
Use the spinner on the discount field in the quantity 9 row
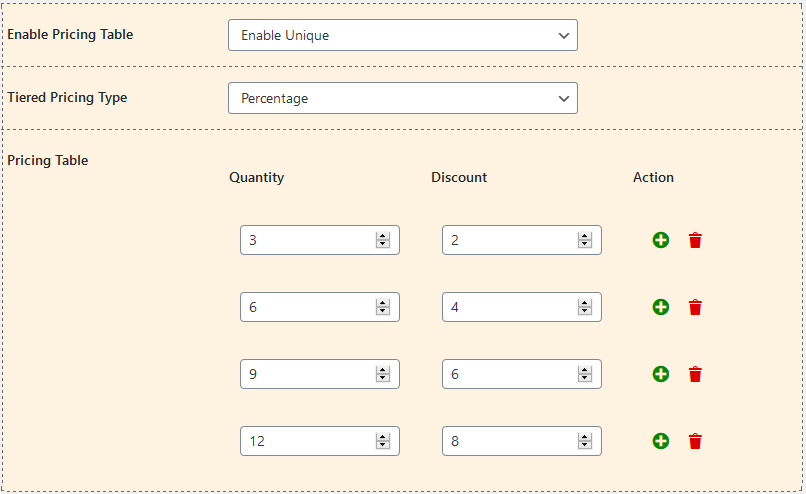[x=585, y=374]
